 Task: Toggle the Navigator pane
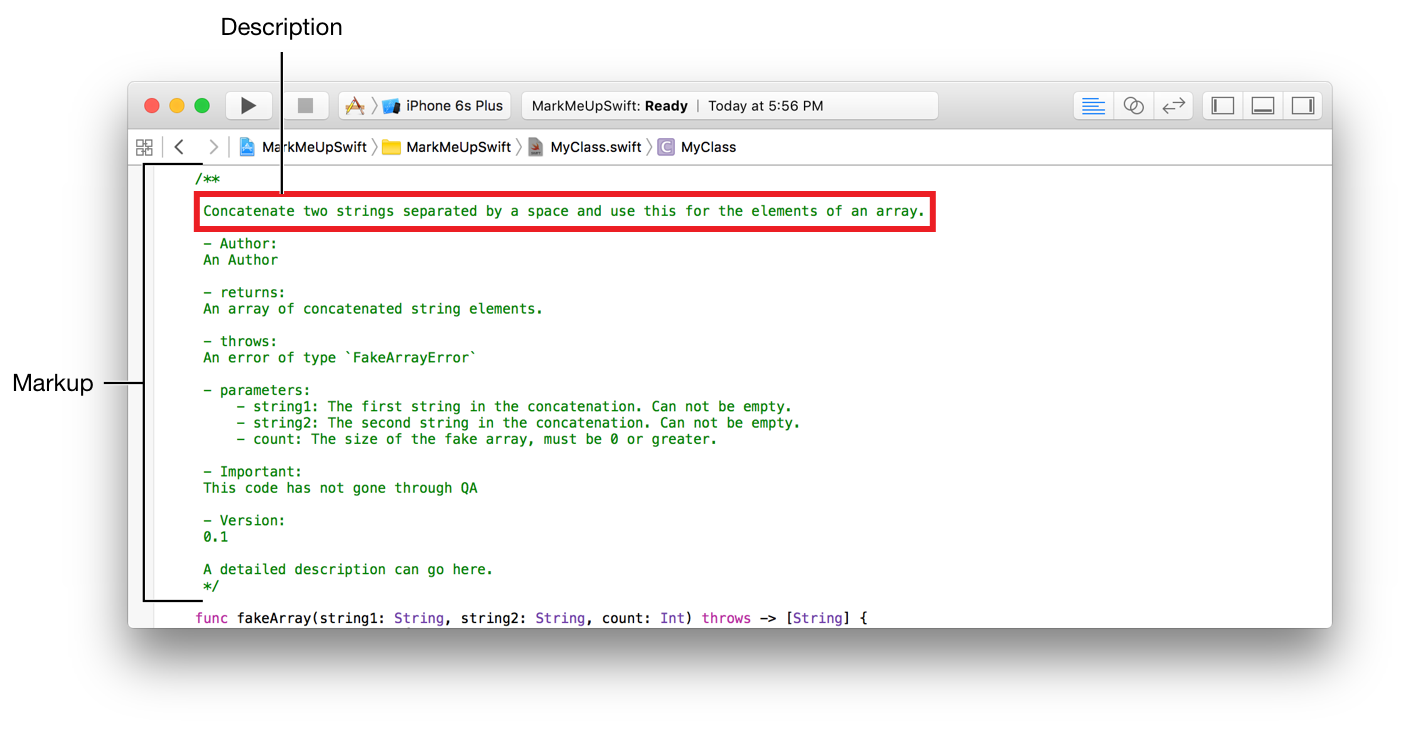(x=1223, y=106)
